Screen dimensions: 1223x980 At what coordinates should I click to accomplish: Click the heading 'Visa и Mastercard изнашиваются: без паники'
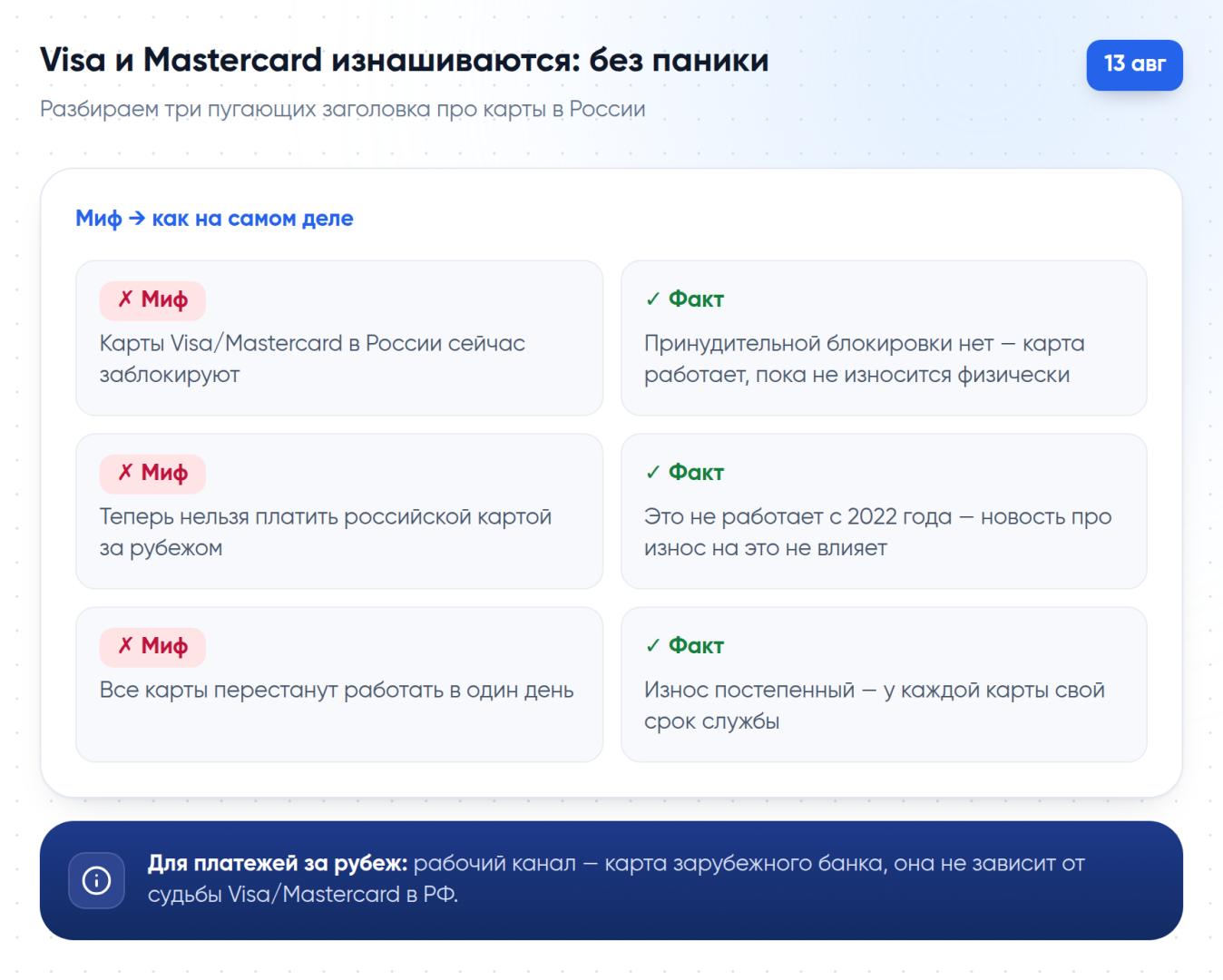click(x=405, y=60)
